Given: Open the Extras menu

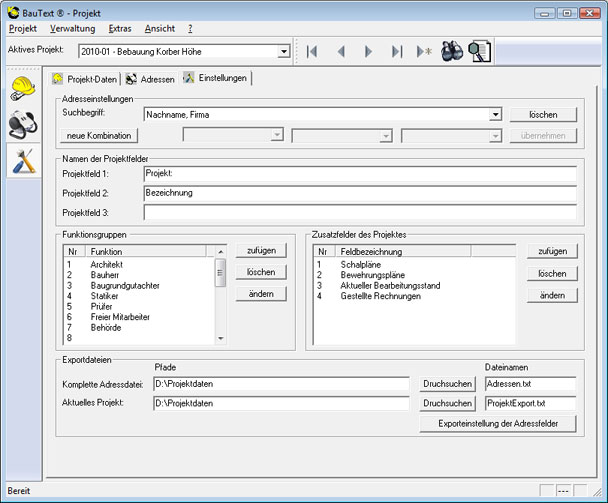Looking at the screenshot, I should [x=120, y=29].
